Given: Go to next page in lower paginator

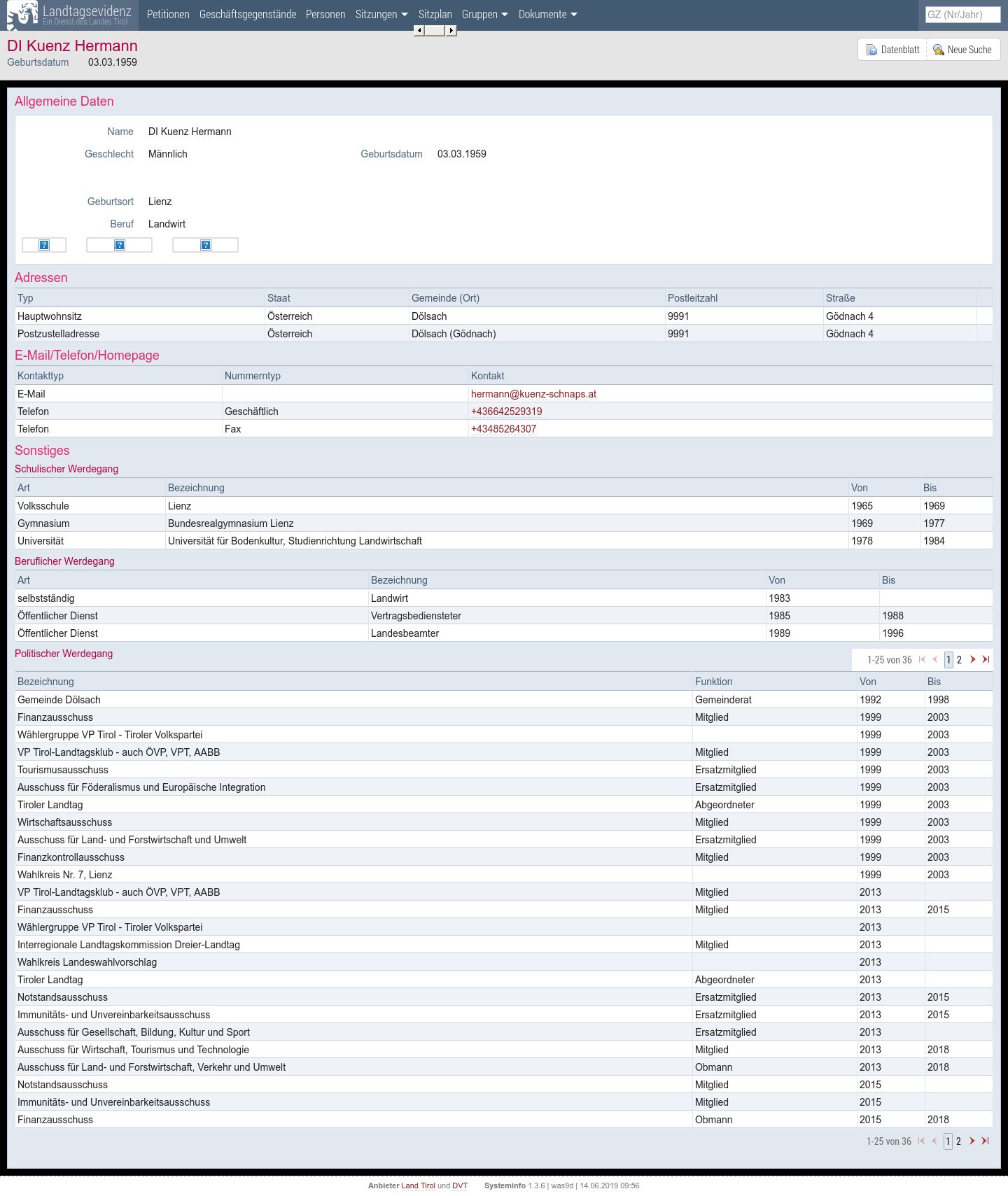Looking at the screenshot, I should 972,1141.
